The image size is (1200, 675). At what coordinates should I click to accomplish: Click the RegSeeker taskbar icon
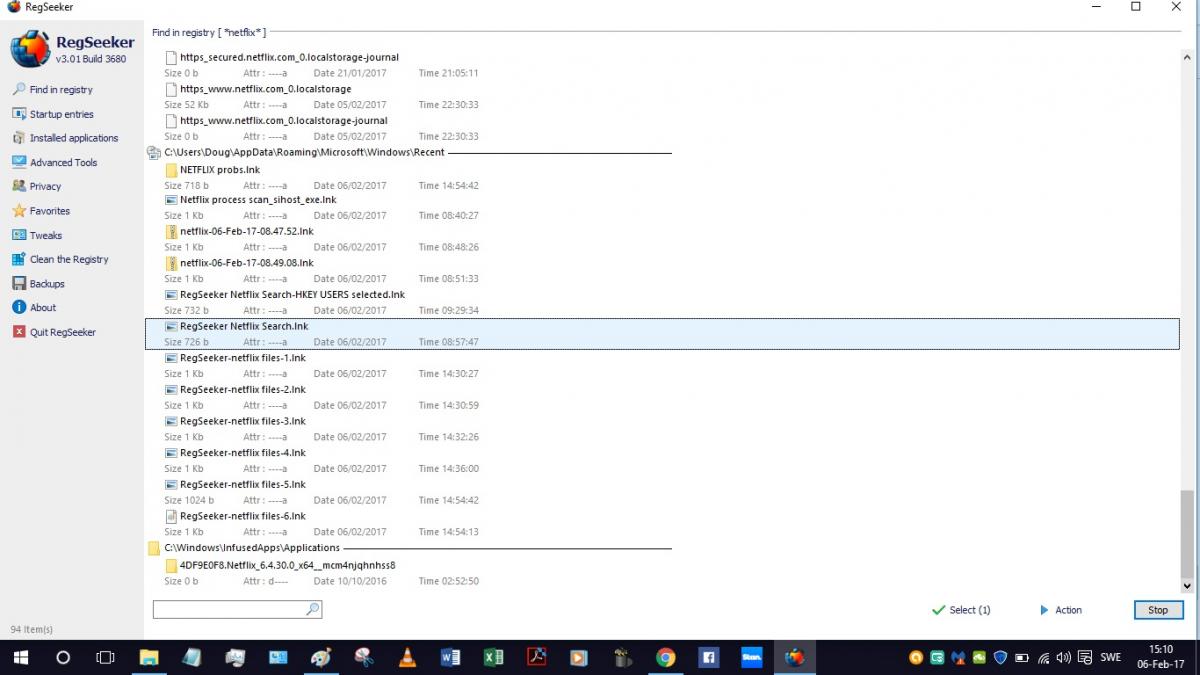[x=795, y=657]
